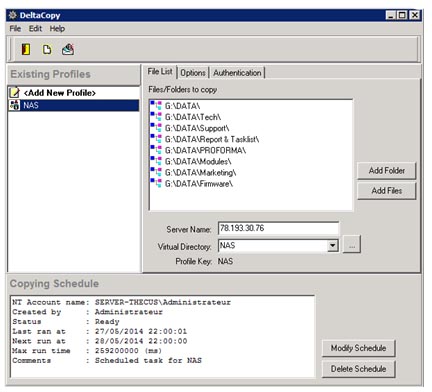This screenshot has width=432, height=392.
Task: Click the Exit door icon in toolbar
Action: 26,49
